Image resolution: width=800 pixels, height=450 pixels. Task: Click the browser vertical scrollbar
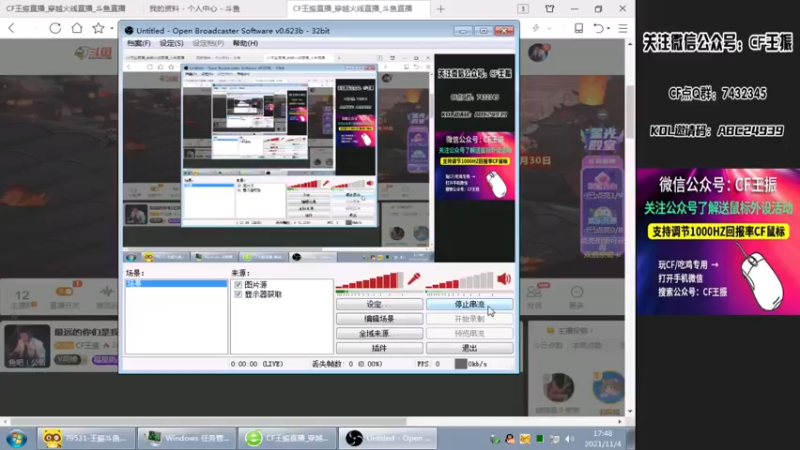630,113
